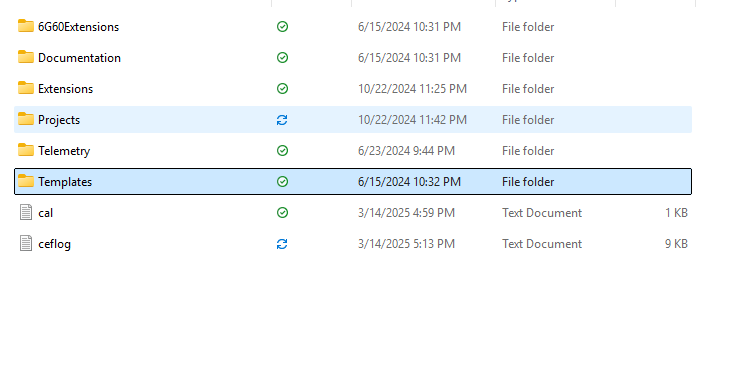Select the Telemetry folder icon
The width and height of the screenshot is (745, 365).
[26, 150]
